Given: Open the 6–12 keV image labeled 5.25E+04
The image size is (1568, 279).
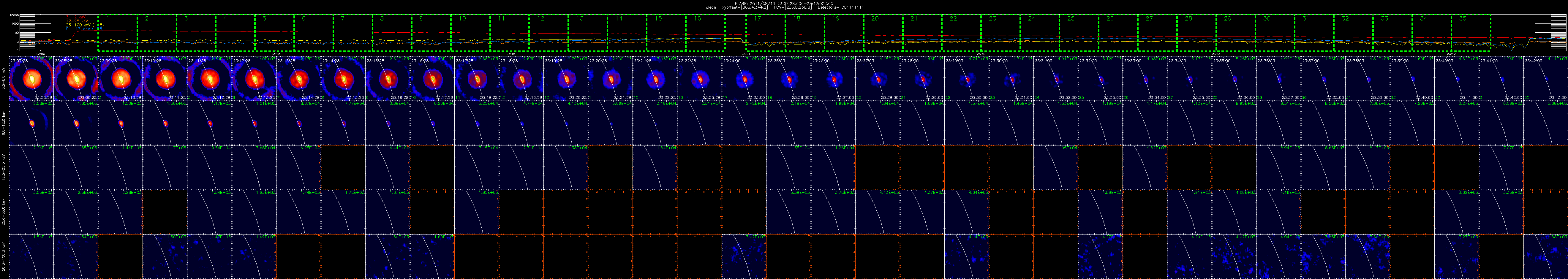Looking at the screenshot, I should (477, 123).
